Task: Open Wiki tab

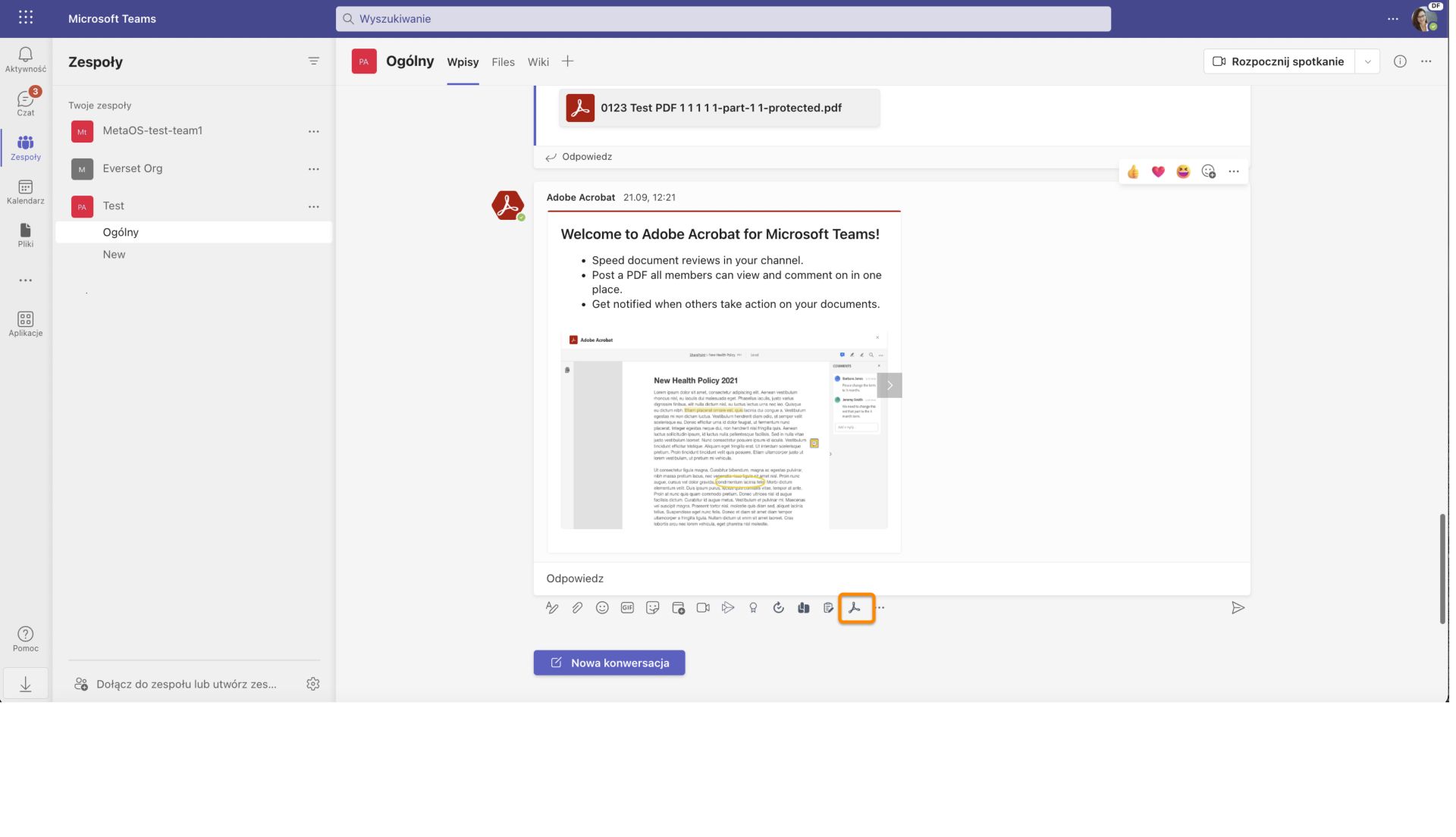Action: click(x=538, y=62)
